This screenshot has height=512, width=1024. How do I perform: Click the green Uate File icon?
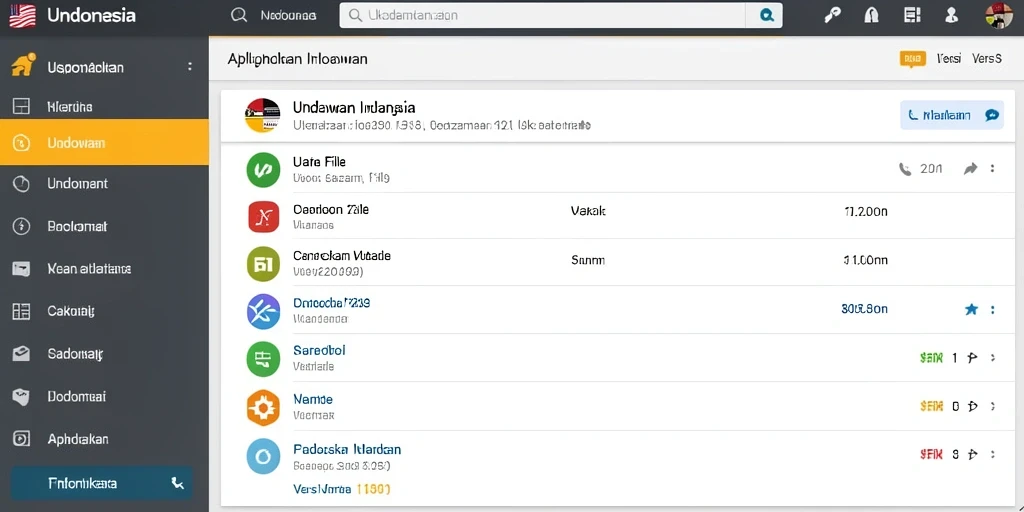263,170
